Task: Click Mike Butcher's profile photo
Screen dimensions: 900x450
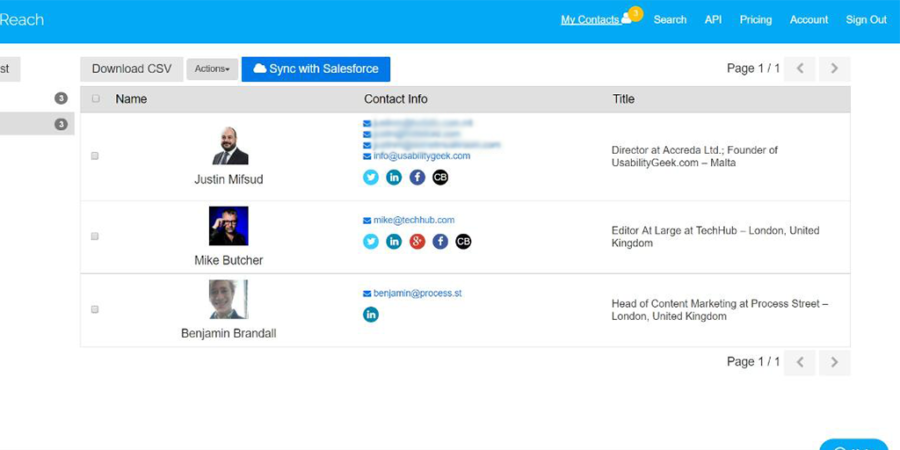Action: 228,226
